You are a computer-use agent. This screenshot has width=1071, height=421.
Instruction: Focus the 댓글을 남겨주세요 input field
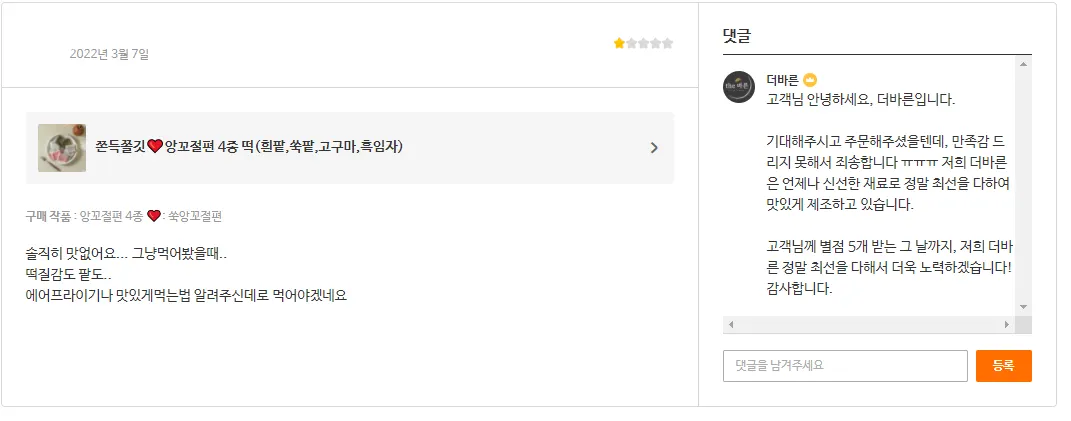point(845,366)
